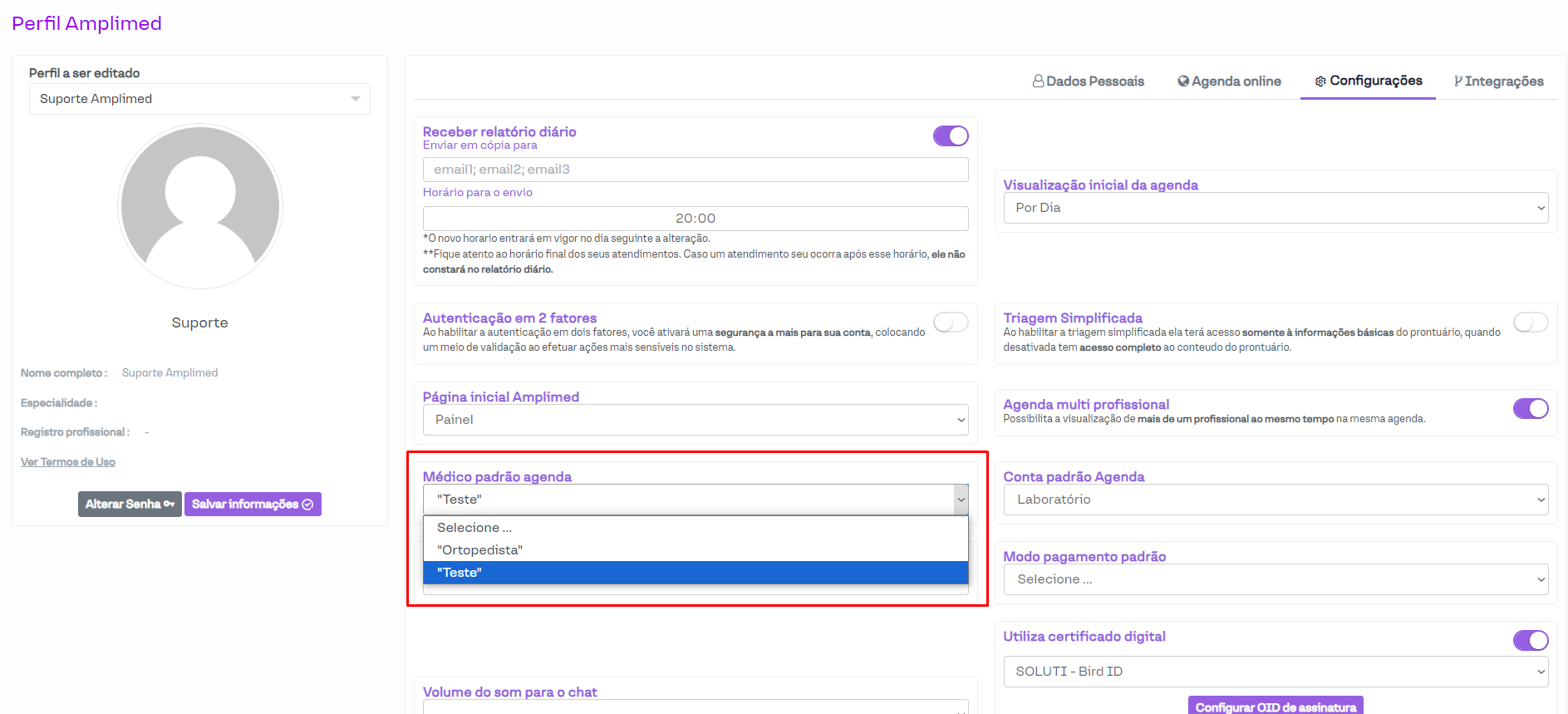Select "Ortopedista" option in the list

click(x=479, y=550)
